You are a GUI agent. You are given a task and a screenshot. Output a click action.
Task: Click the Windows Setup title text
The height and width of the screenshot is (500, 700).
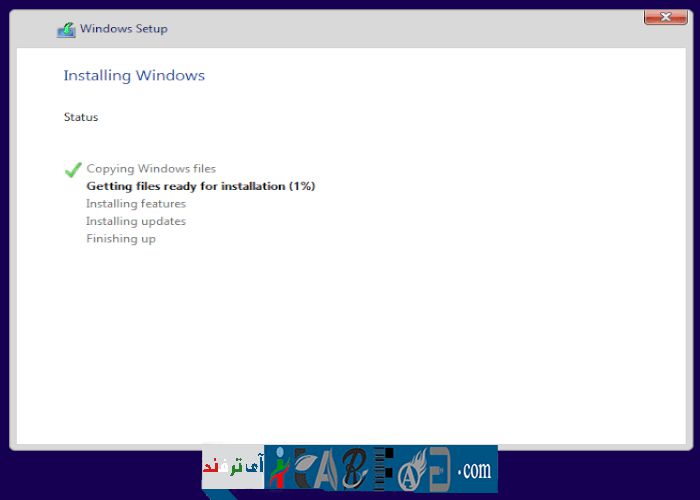coord(124,29)
